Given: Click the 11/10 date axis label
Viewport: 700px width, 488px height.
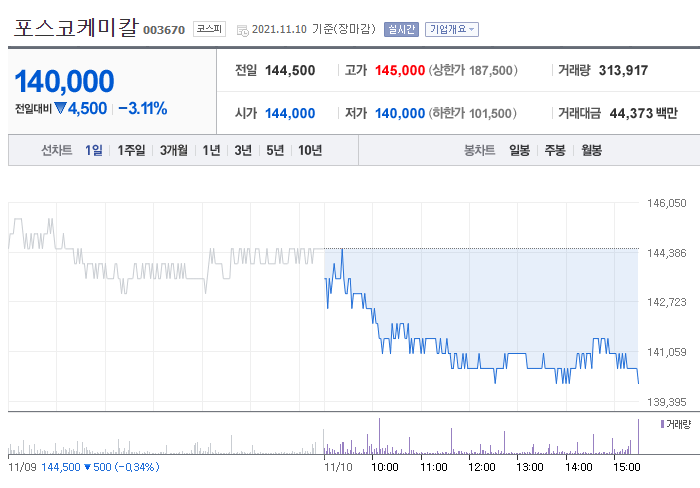Looking at the screenshot, I should click(338, 467).
